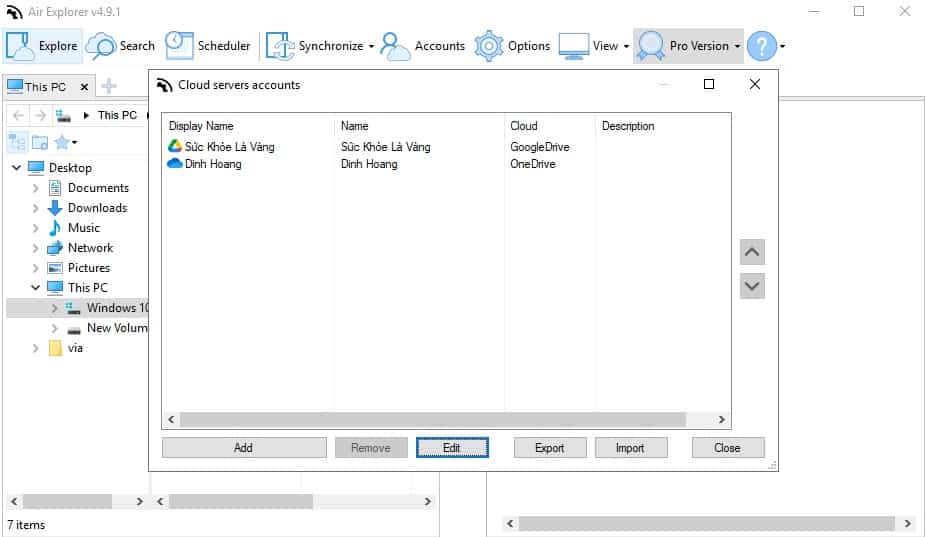Viewport: 926px width, 537px height.
Task: Click the Import button
Action: (x=631, y=448)
